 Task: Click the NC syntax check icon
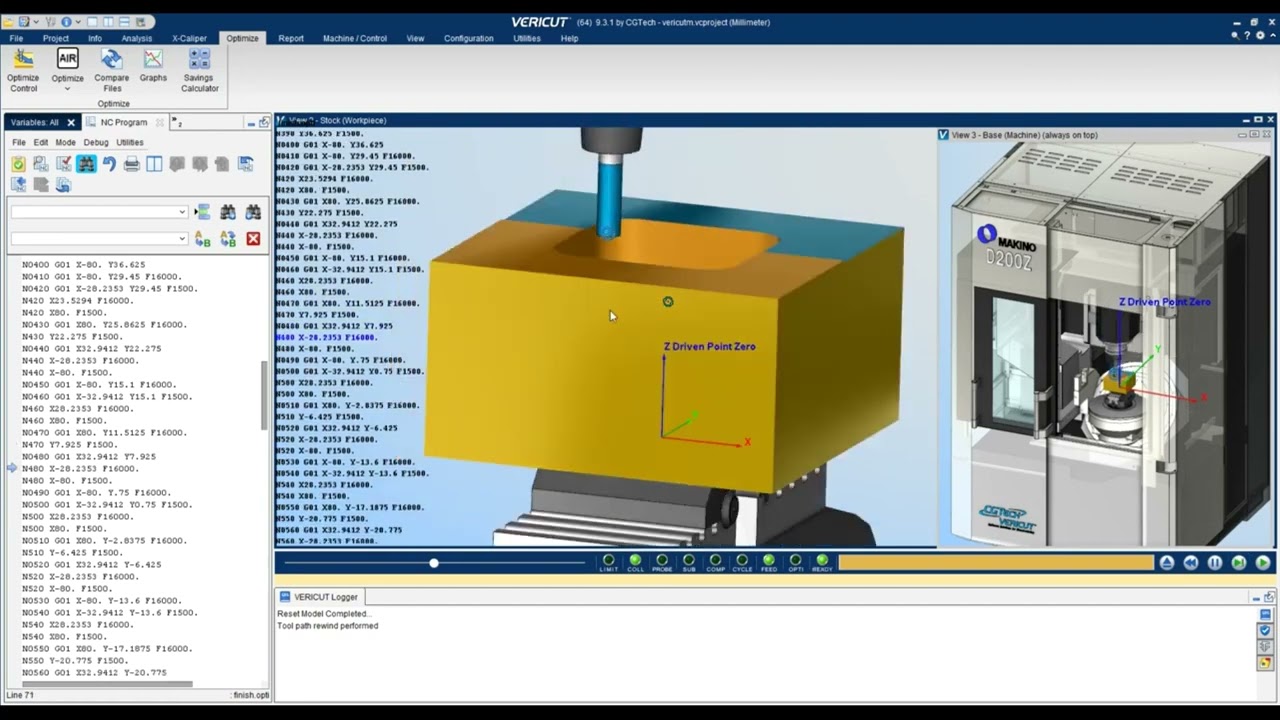click(x=64, y=164)
